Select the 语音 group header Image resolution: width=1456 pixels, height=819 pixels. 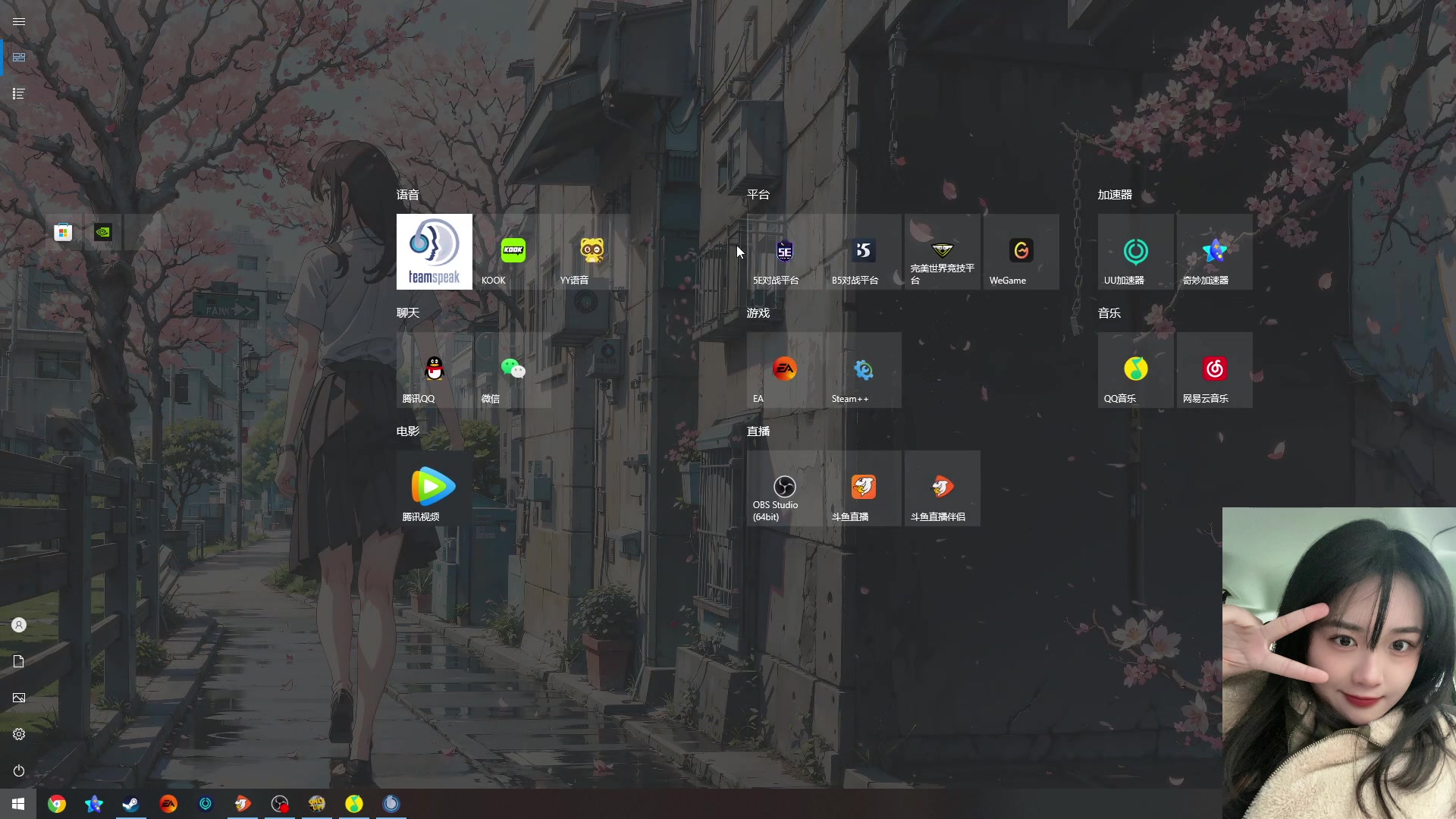point(408,195)
